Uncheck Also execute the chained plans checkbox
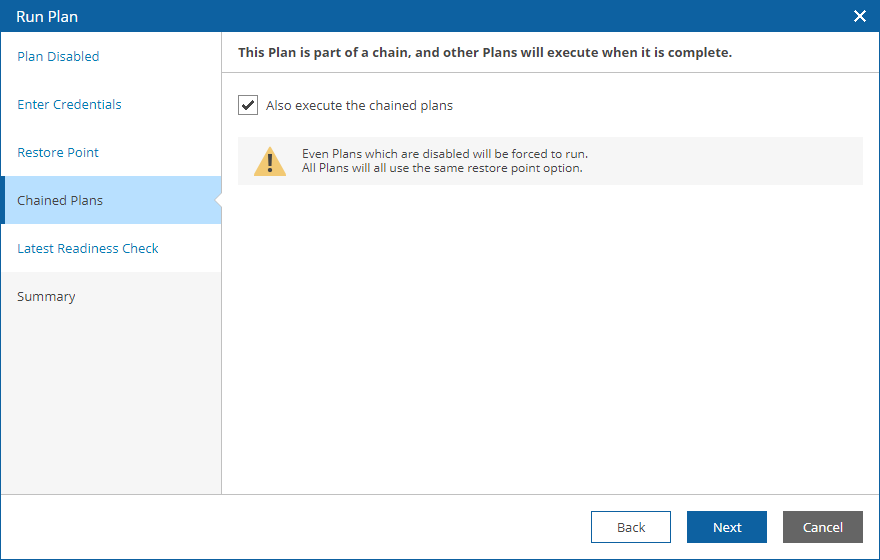 click(x=248, y=105)
